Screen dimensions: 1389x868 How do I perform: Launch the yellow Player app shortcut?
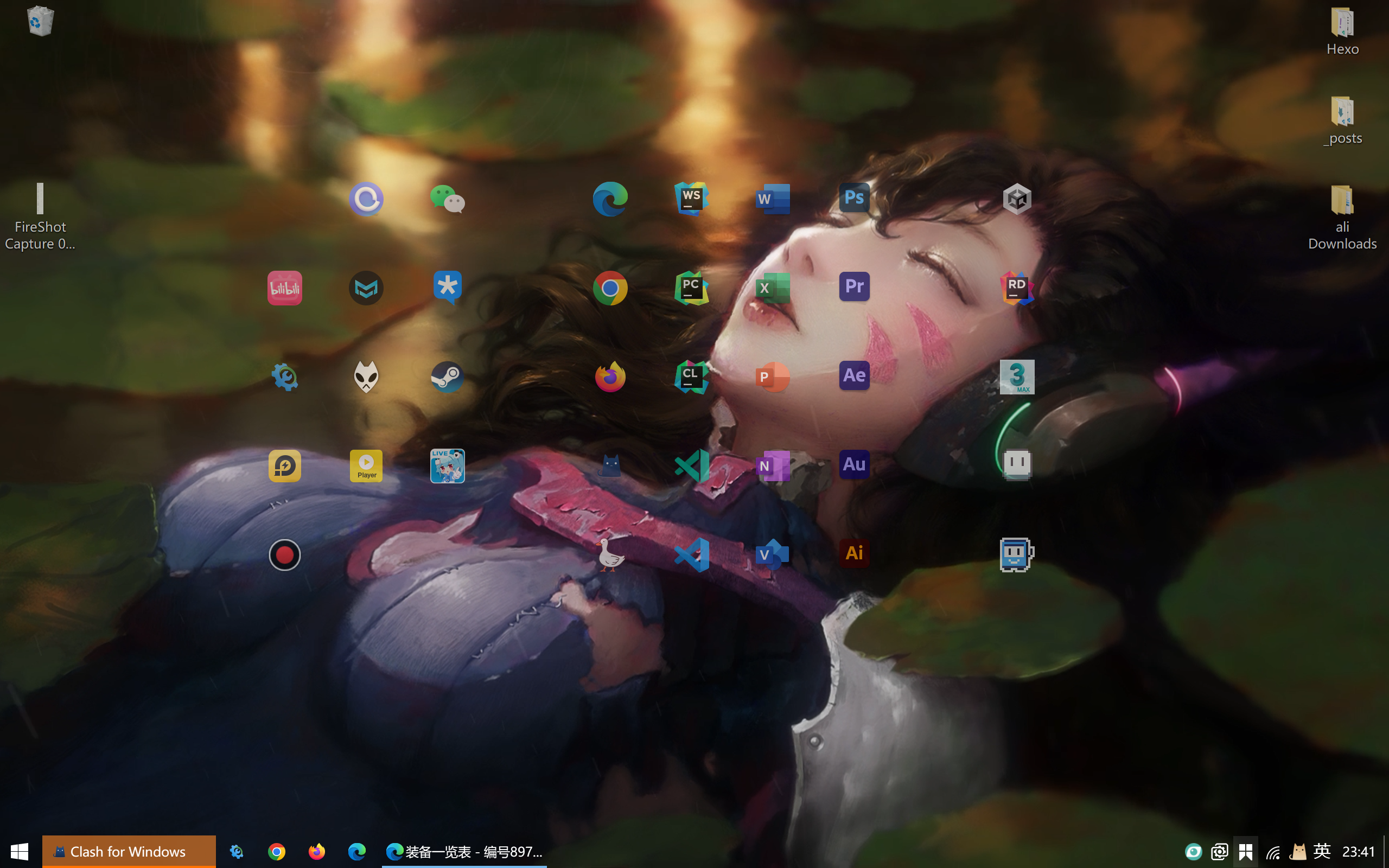(366, 465)
